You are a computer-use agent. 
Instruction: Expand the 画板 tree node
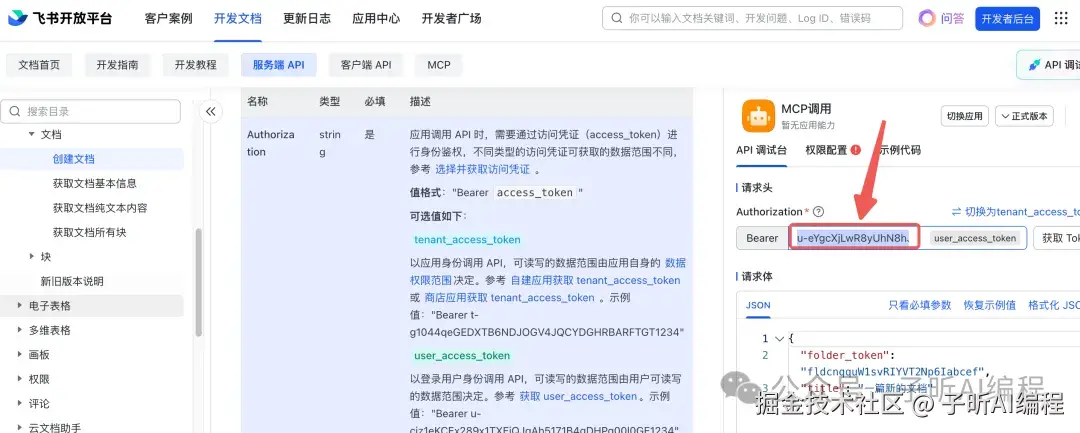click(19, 355)
